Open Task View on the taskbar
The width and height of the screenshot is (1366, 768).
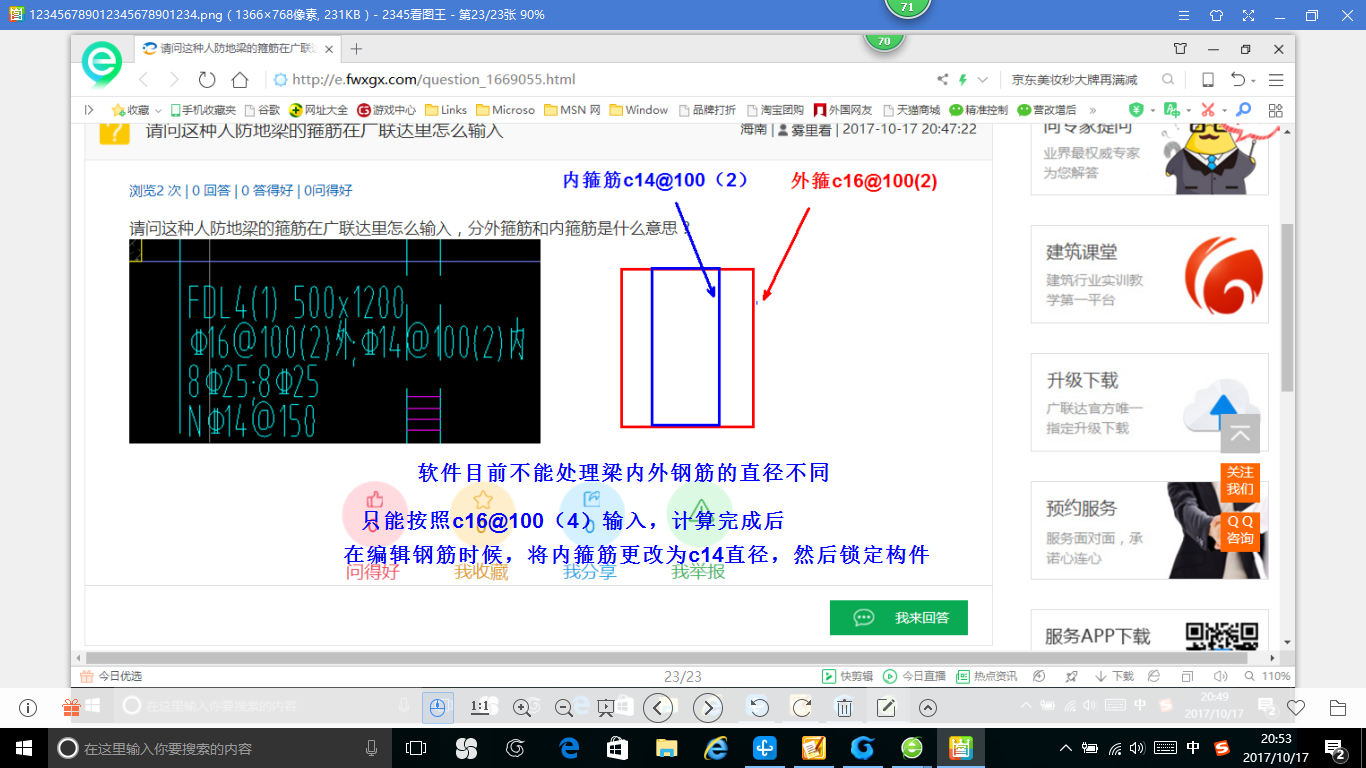point(415,747)
